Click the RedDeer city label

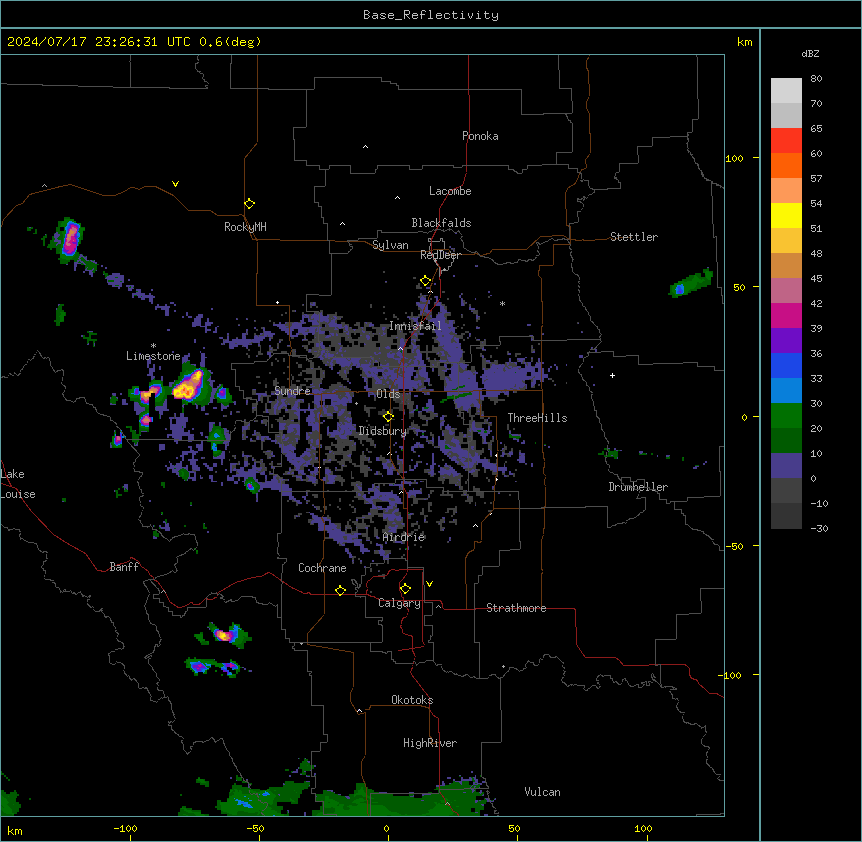[x=441, y=255]
